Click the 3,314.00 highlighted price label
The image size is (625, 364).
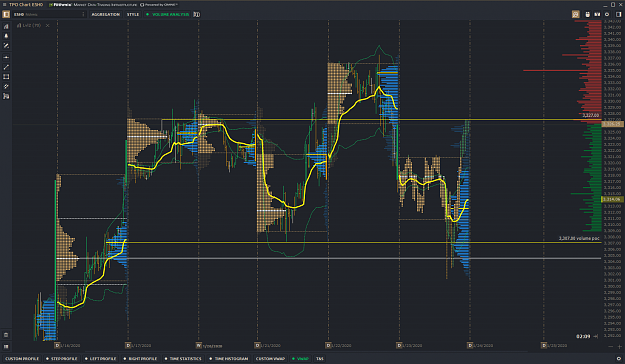[612, 199]
